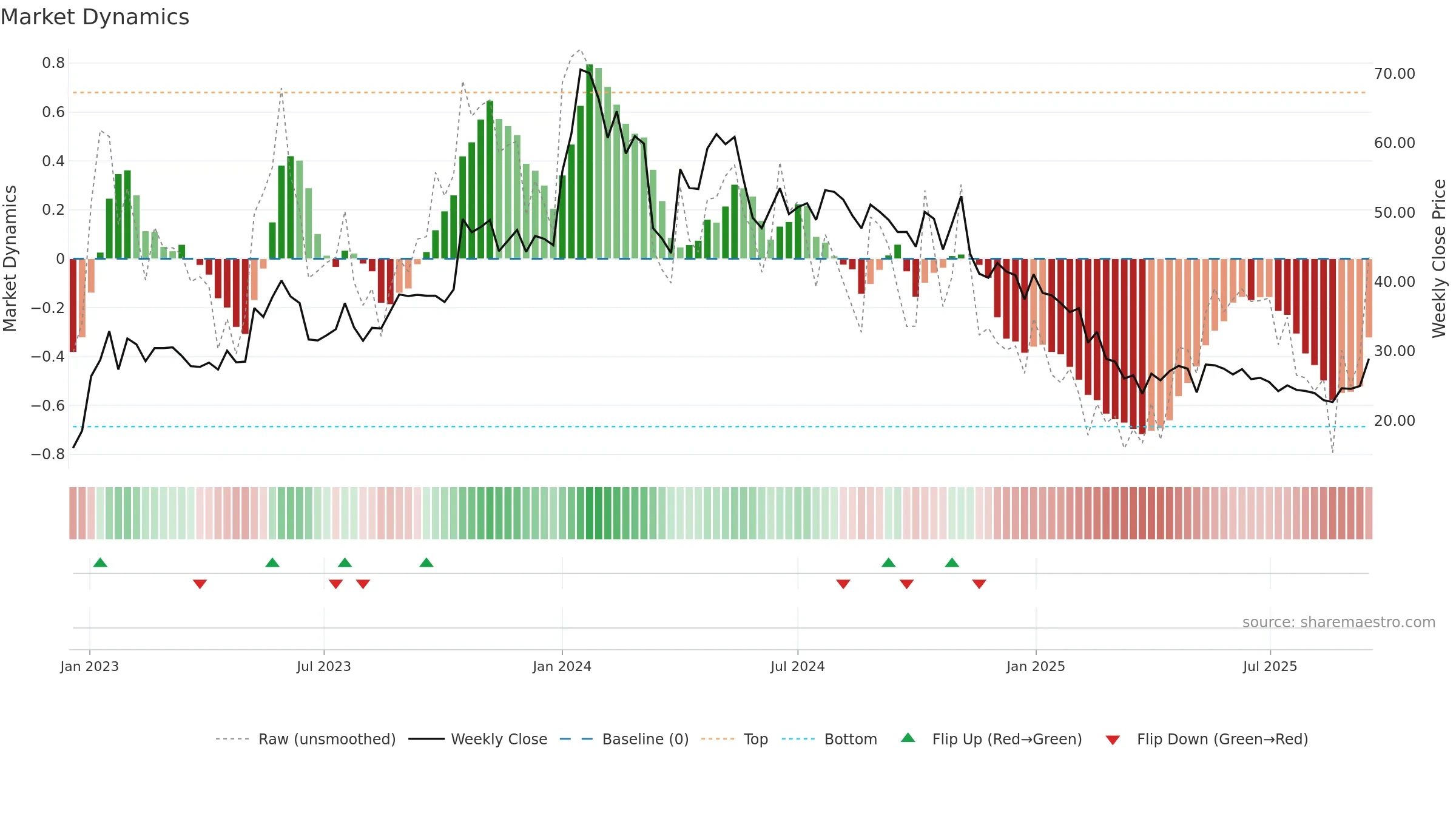Screen dimensions: 1456x819
Task: Click the 0.4 tick on the left axis
Action: click(x=53, y=161)
